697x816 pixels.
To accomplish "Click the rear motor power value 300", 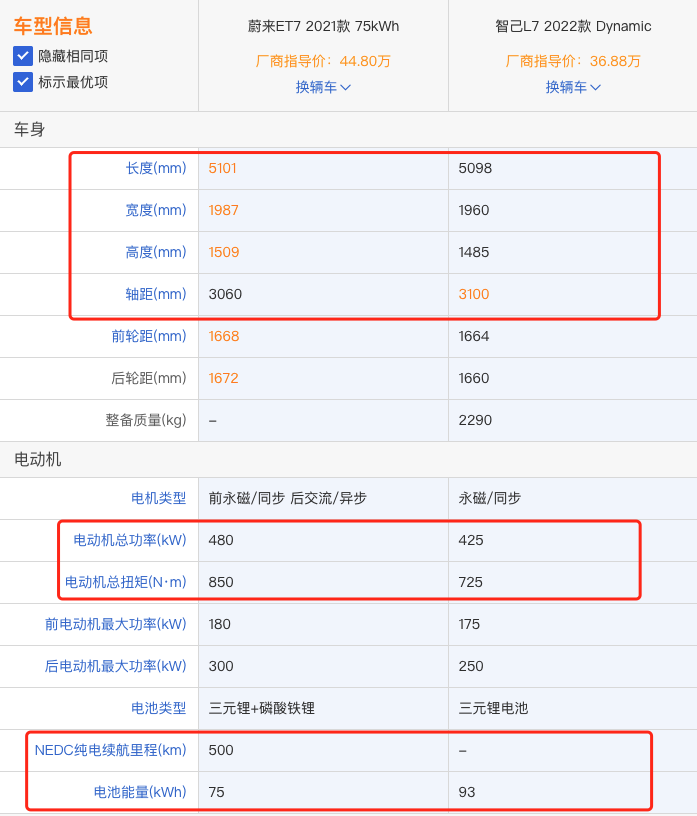I will pos(221,666).
